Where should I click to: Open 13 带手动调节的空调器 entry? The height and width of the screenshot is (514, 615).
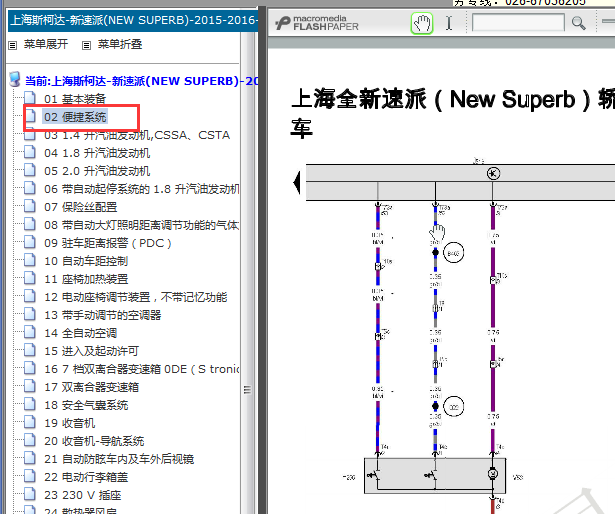click(102, 315)
